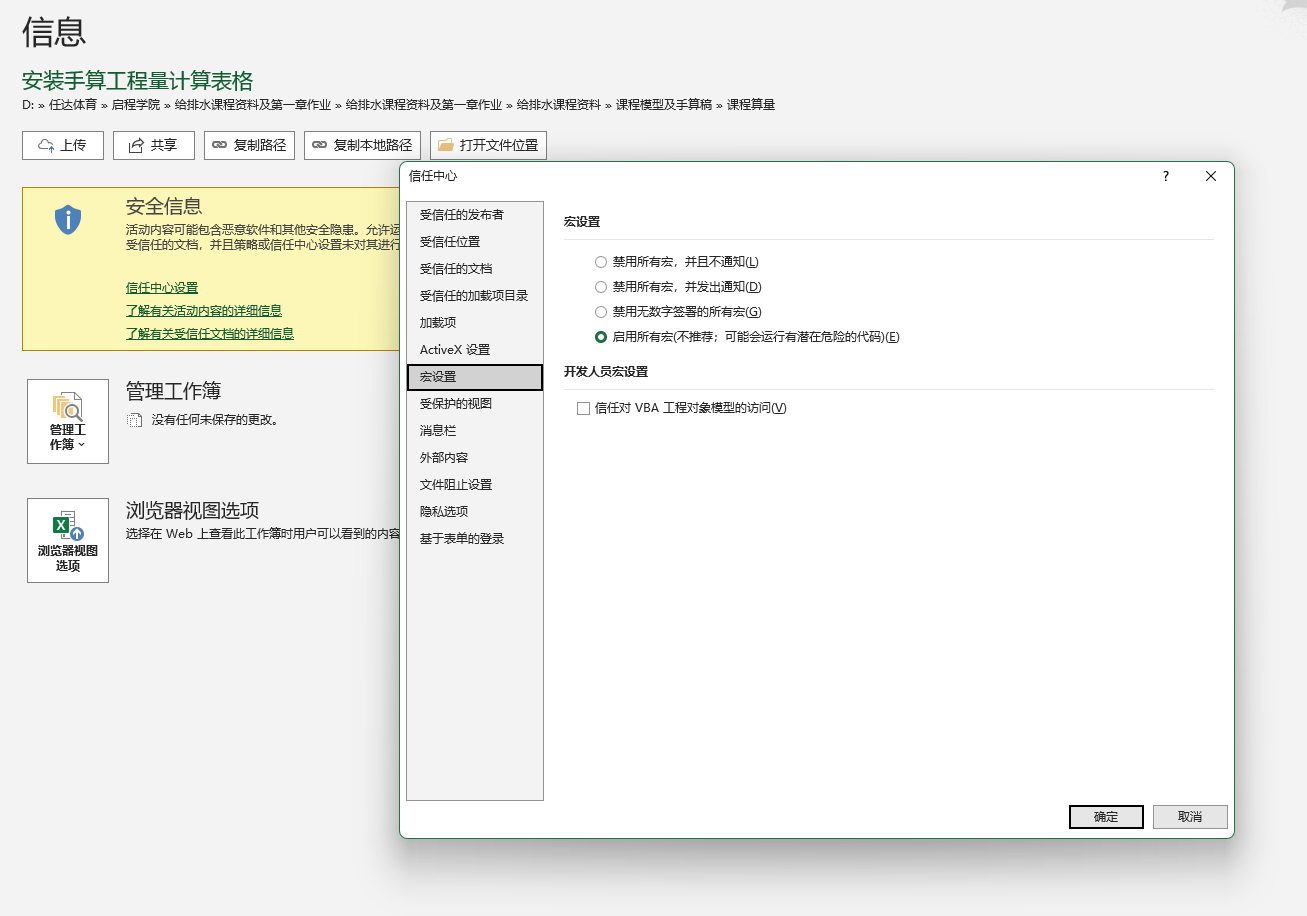This screenshot has height=916, width=1307.
Task: Open 管理工作簿 dropdown button
Action: (68, 421)
